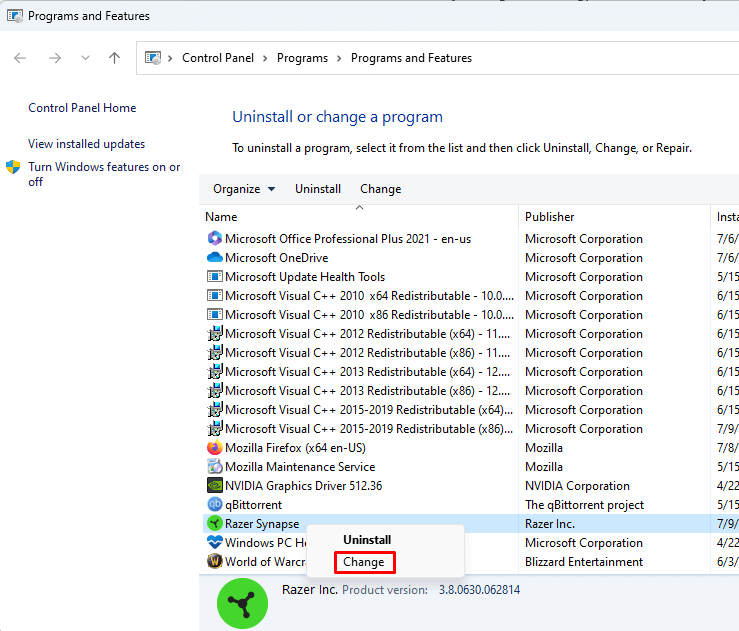Click the Windows PC Health Check icon
Screen dimensions: 739x631
tap(214, 542)
